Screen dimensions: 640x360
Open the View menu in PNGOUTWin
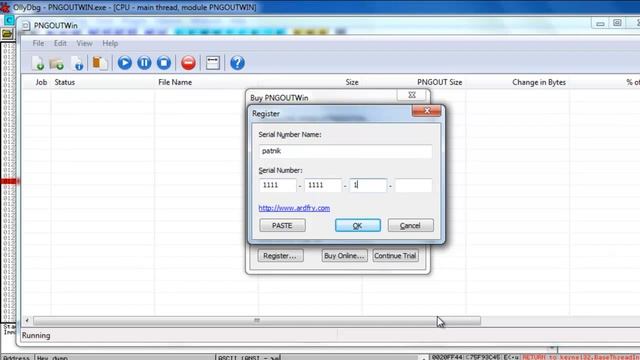point(84,43)
